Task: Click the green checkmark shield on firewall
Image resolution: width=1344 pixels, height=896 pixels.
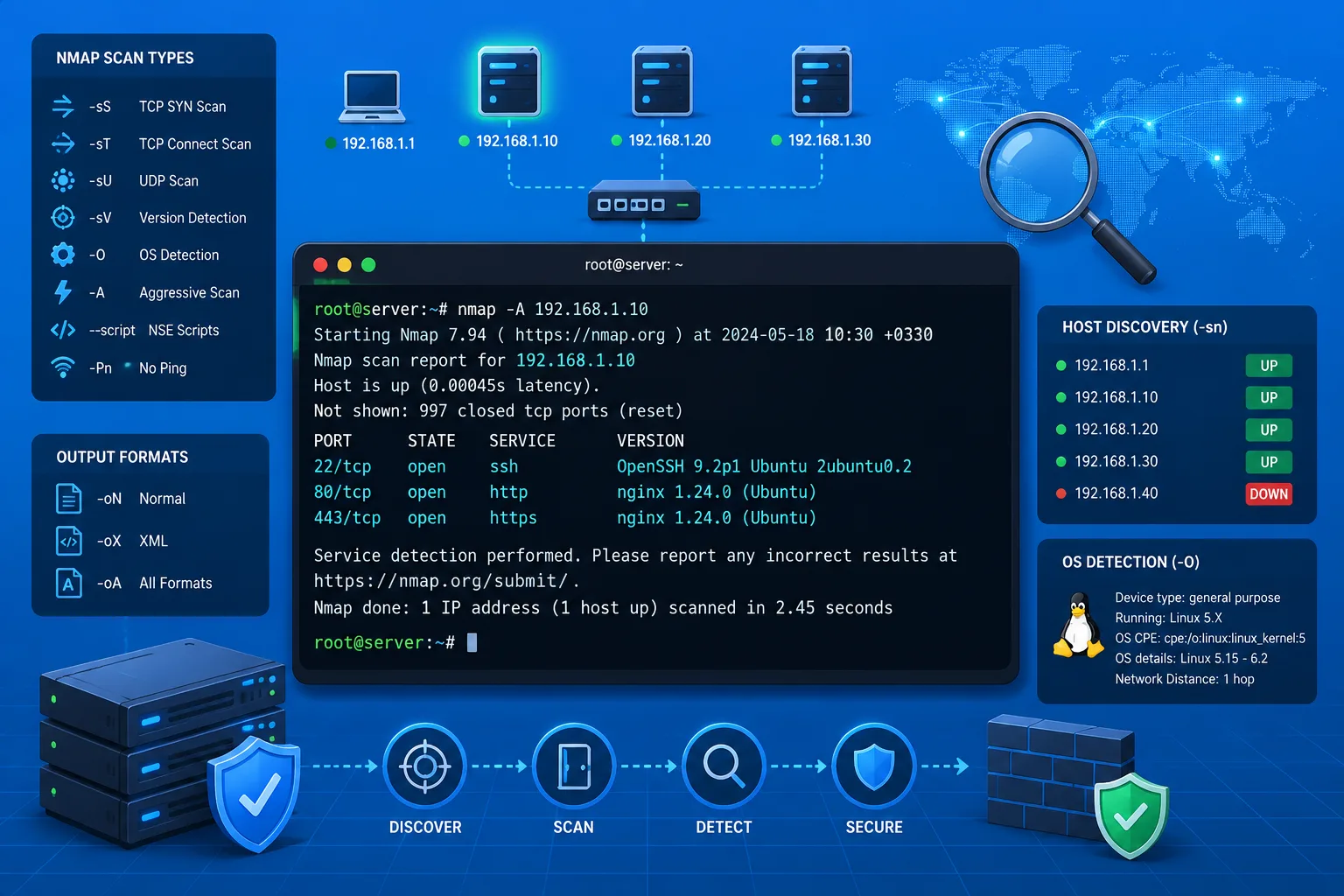Action: tap(1131, 815)
